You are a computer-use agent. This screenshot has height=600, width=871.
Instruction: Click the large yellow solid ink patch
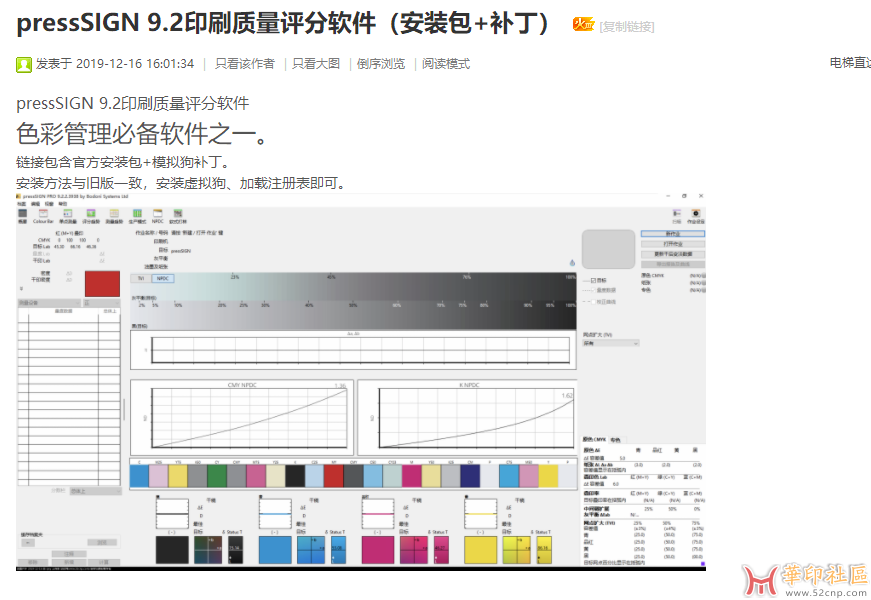click(x=480, y=550)
